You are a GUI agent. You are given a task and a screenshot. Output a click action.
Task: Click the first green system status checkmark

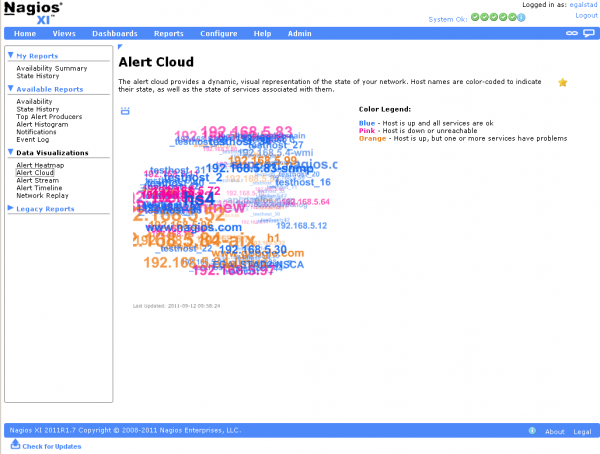pyautogui.click(x=475, y=17)
